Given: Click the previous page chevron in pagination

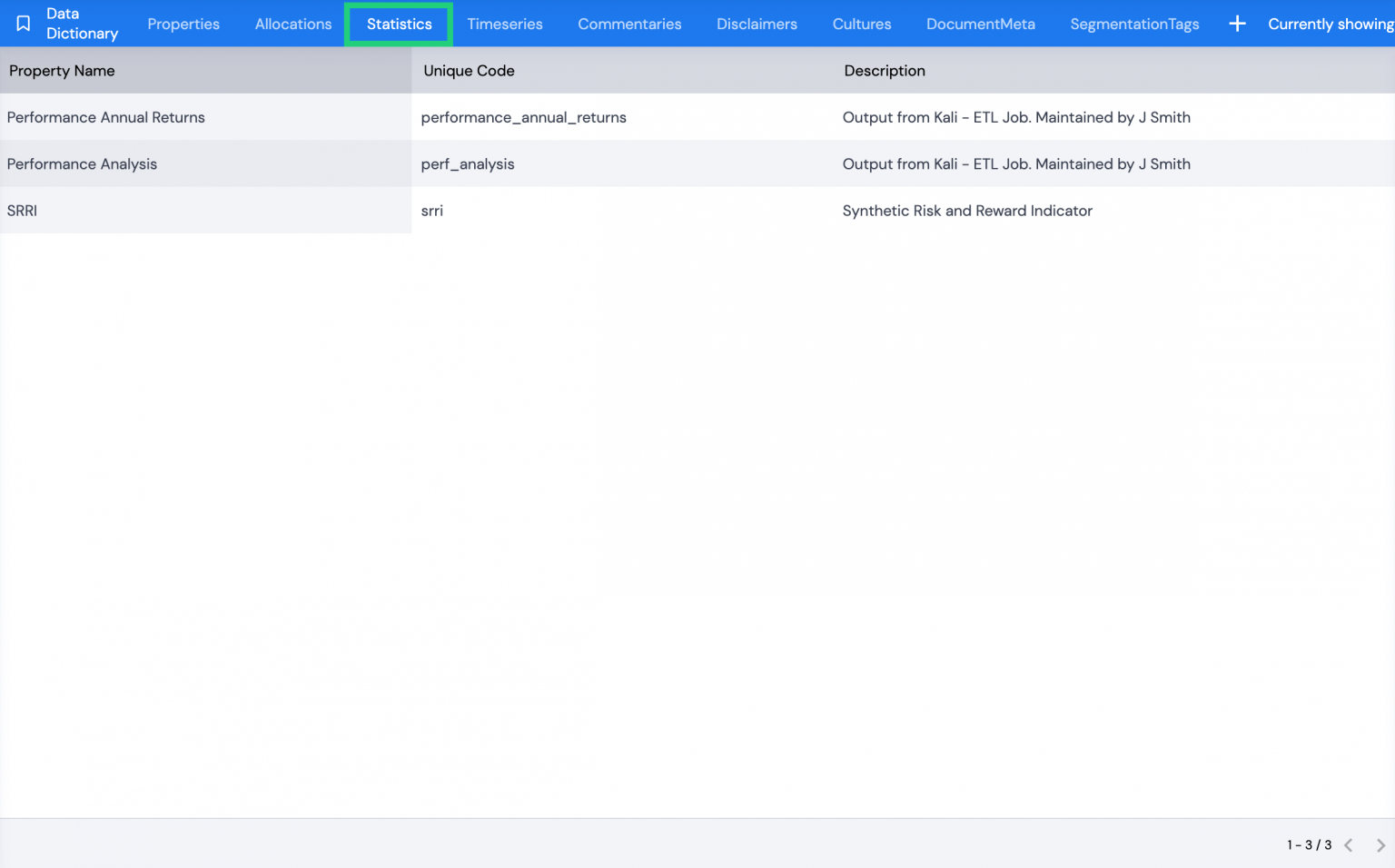Looking at the screenshot, I should pos(1350,844).
